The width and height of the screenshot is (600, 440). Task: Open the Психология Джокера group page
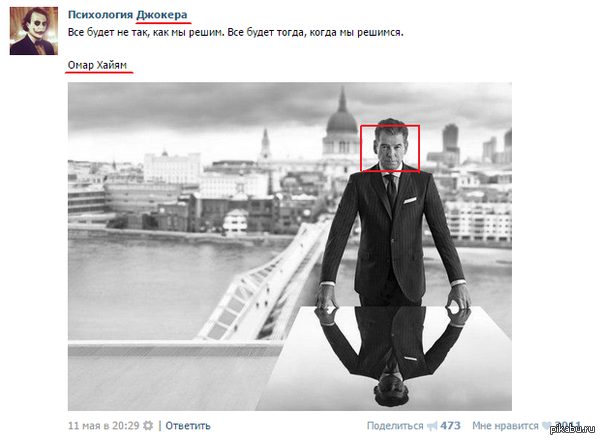tap(127, 15)
